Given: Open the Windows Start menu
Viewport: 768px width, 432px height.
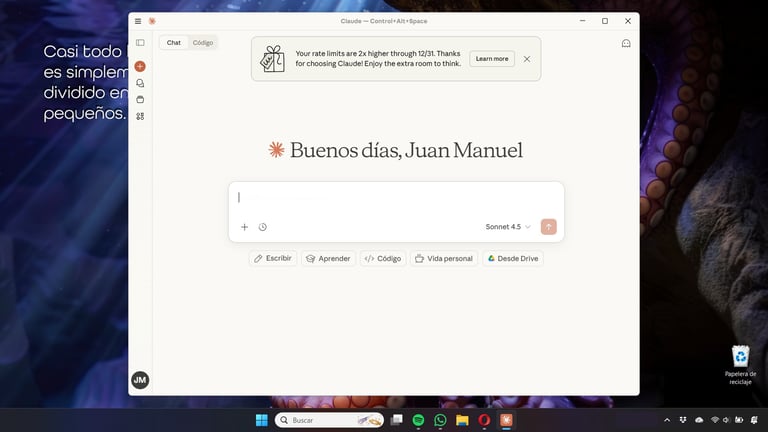Looking at the screenshot, I should coord(262,420).
